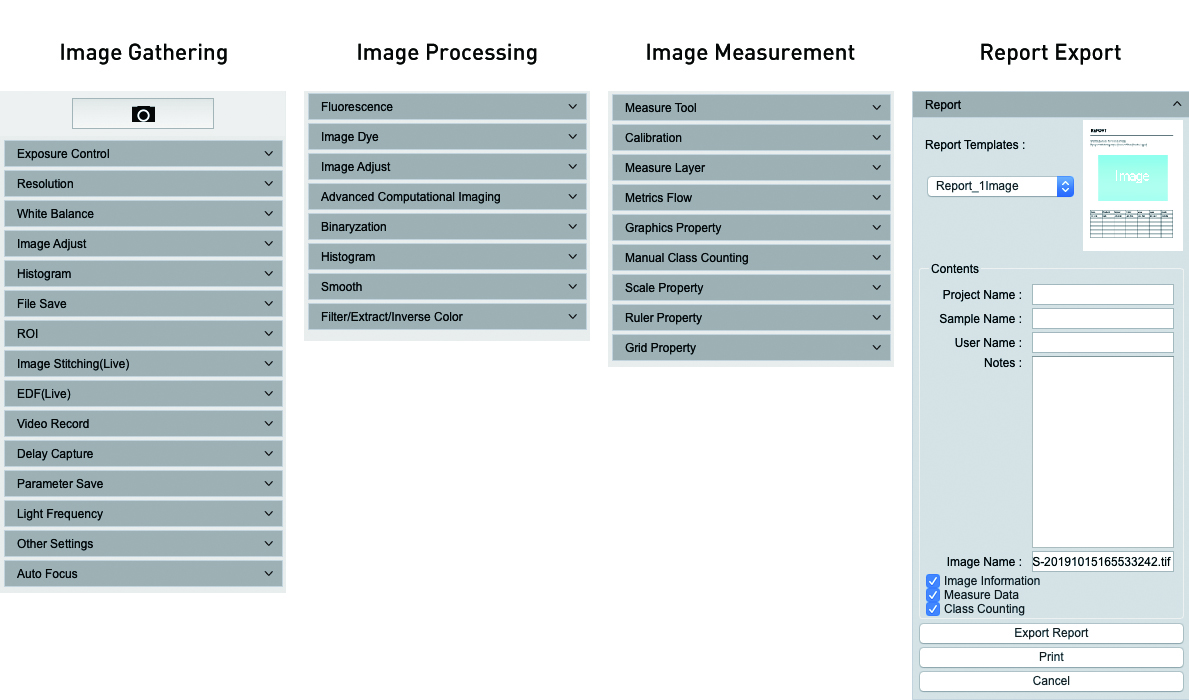Disable the Class Counting checkbox
This screenshot has height=700, width=1189.
pyautogui.click(x=933, y=609)
